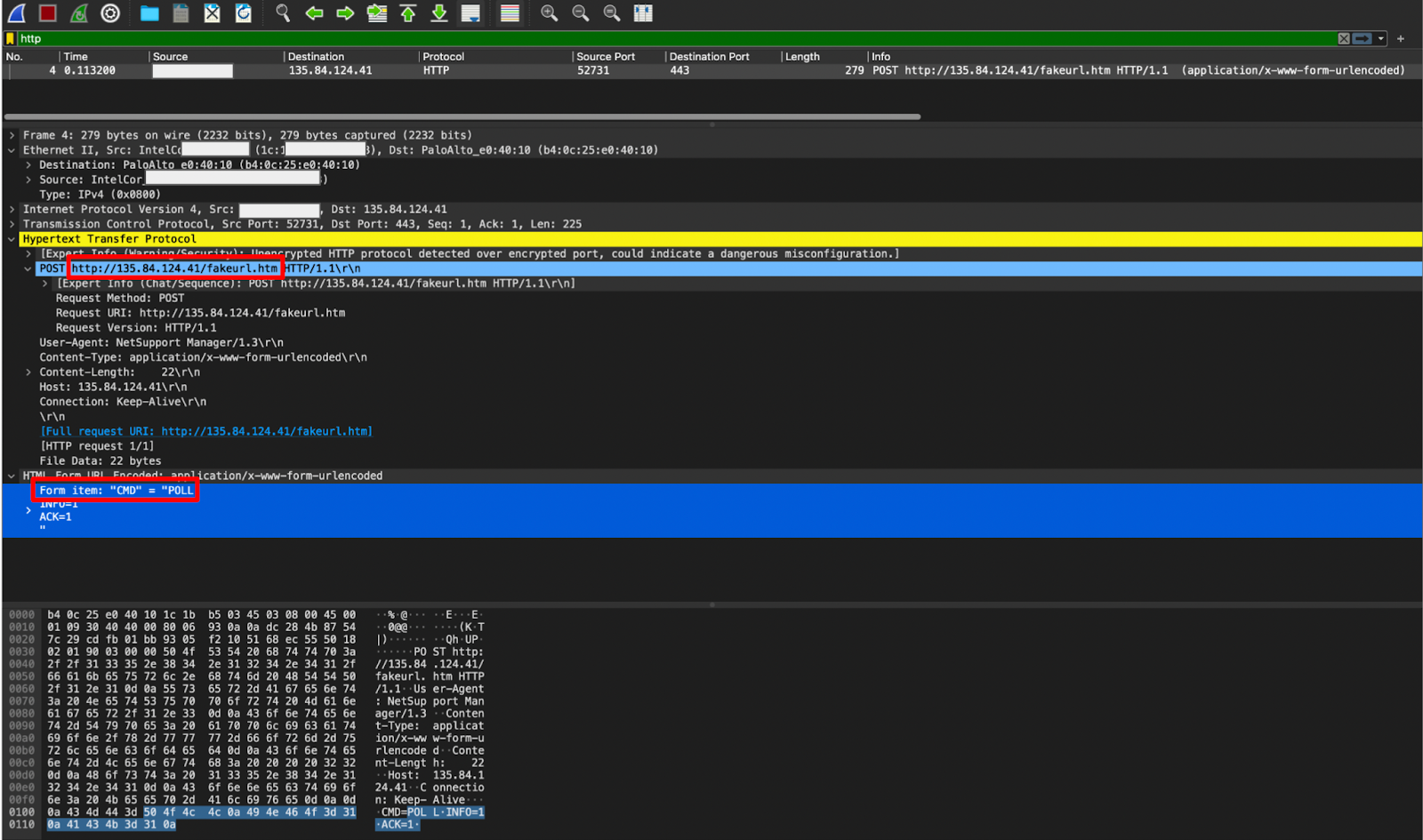Collapse the Hypertext Transfer Protocol section
Viewport: 1423px width, 840px height.
12,239
